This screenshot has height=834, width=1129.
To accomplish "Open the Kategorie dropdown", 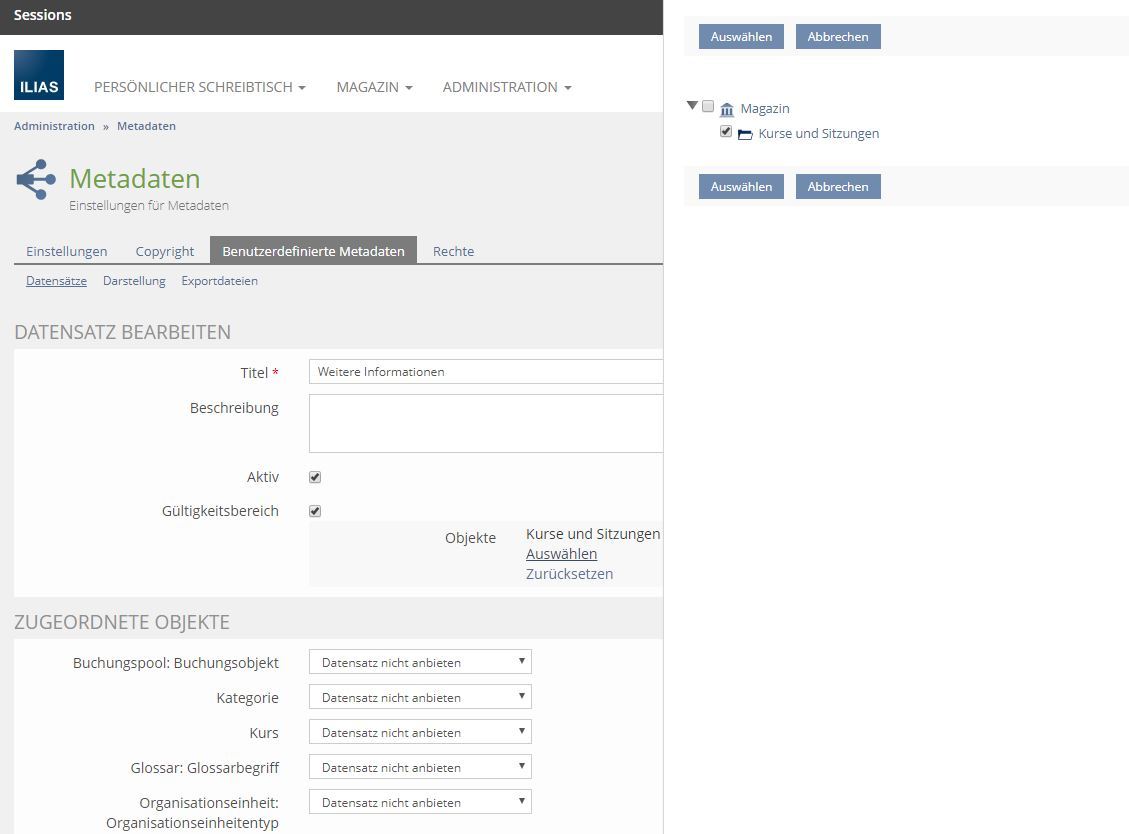I will point(420,697).
